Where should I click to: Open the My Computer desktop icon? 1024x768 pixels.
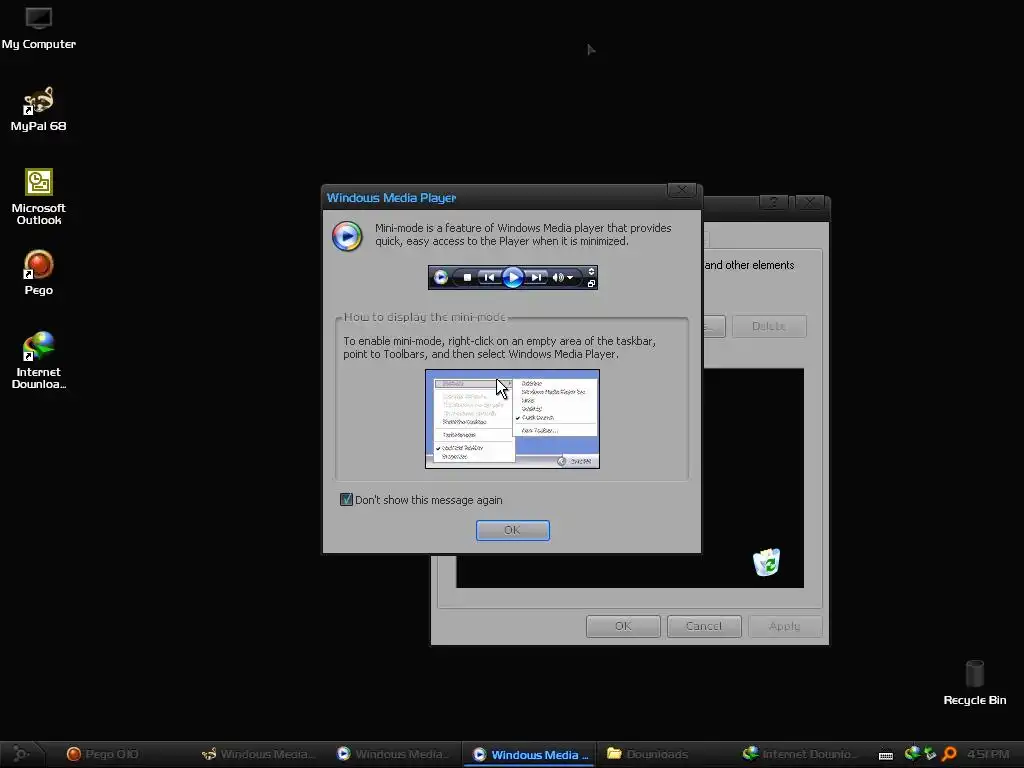[x=39, y=28]
